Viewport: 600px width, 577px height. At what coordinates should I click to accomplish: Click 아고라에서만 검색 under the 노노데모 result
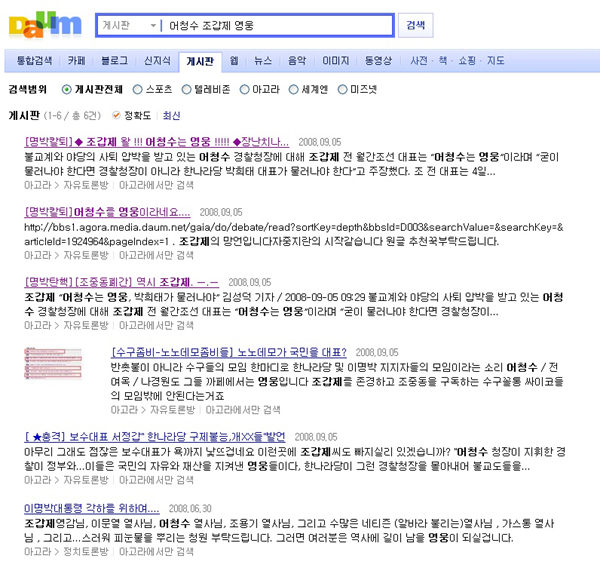click(243, 410)
